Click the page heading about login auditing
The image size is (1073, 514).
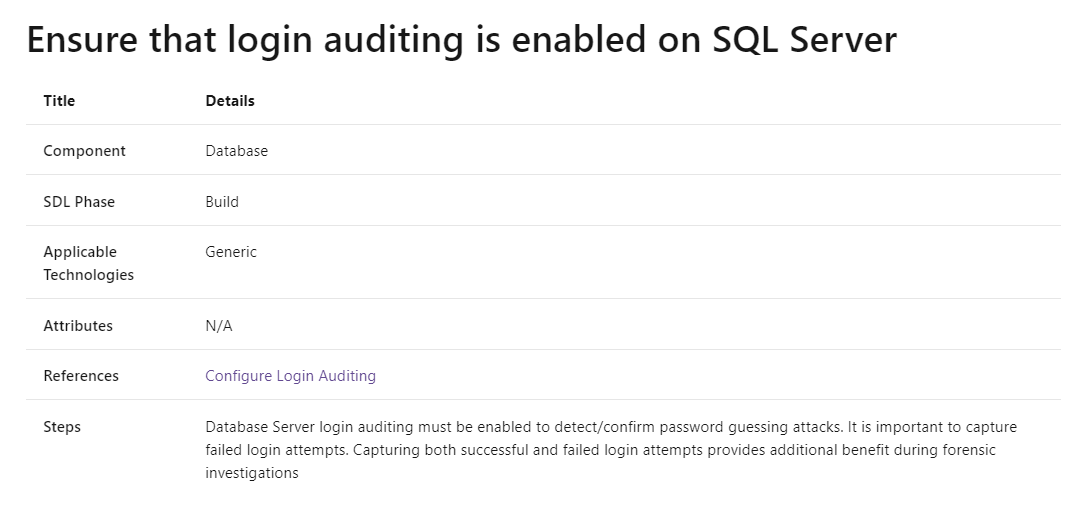tap(461, 40)
